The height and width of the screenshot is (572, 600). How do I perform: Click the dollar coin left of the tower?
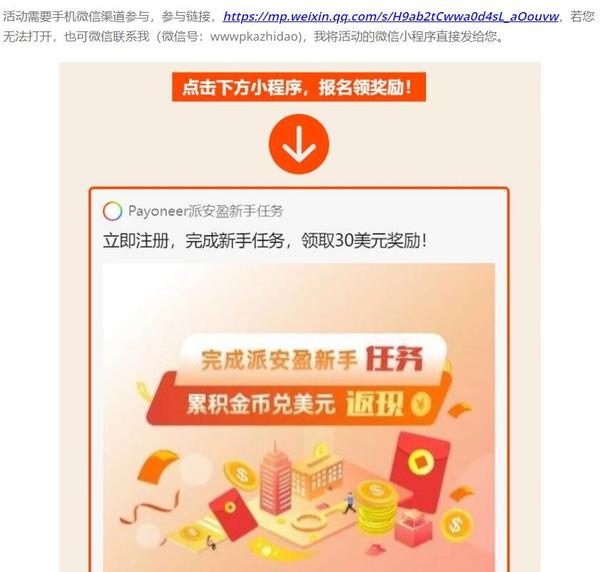241,475
